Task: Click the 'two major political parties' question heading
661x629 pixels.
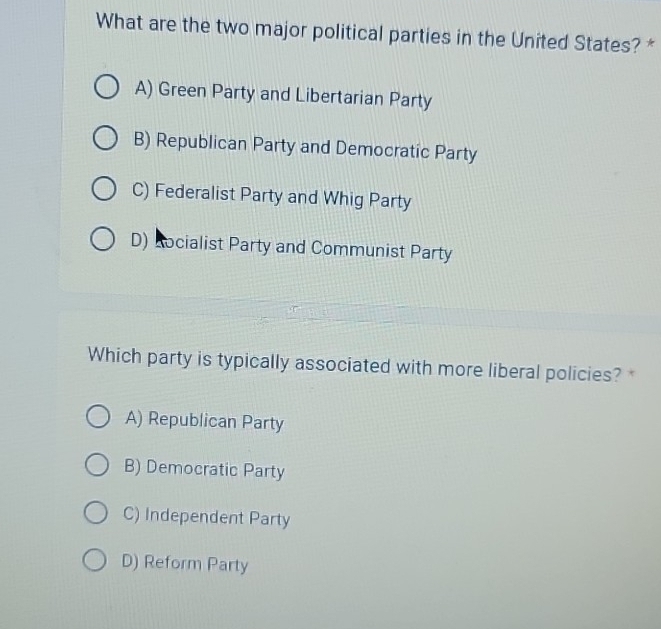Action: pyautogui.click(x=368, y=34)
